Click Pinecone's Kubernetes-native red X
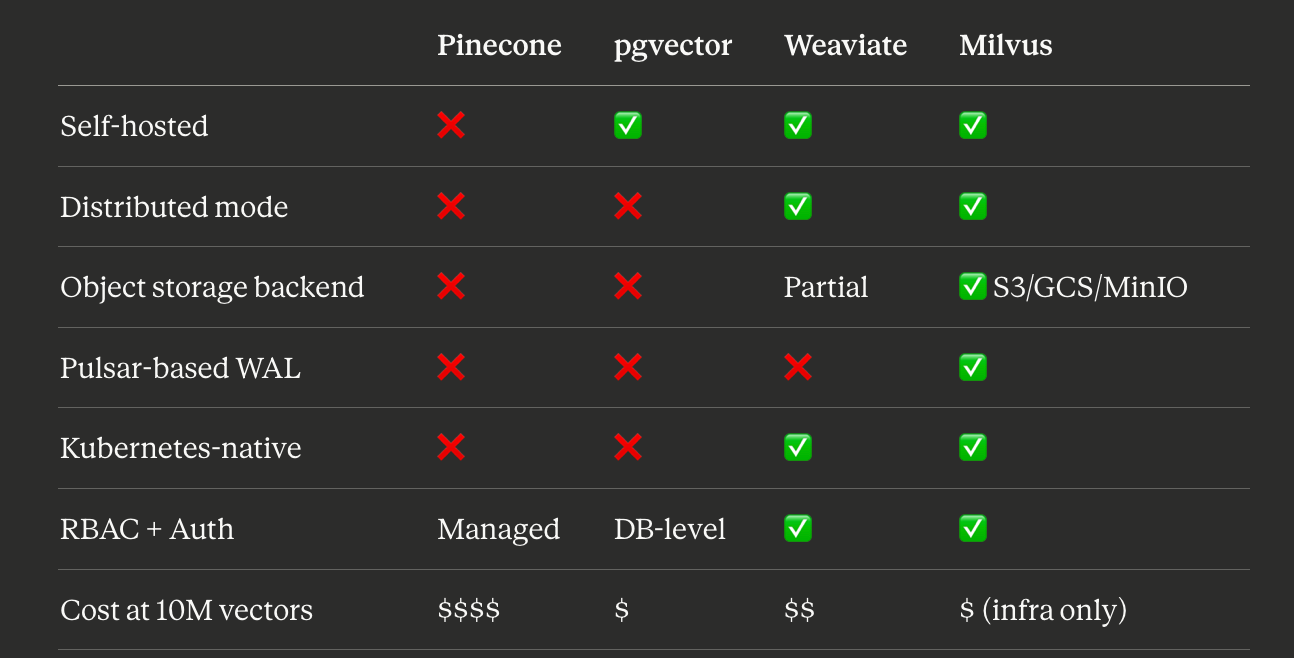This screenshot has height=658, width=1294. (x=451, y=447)
